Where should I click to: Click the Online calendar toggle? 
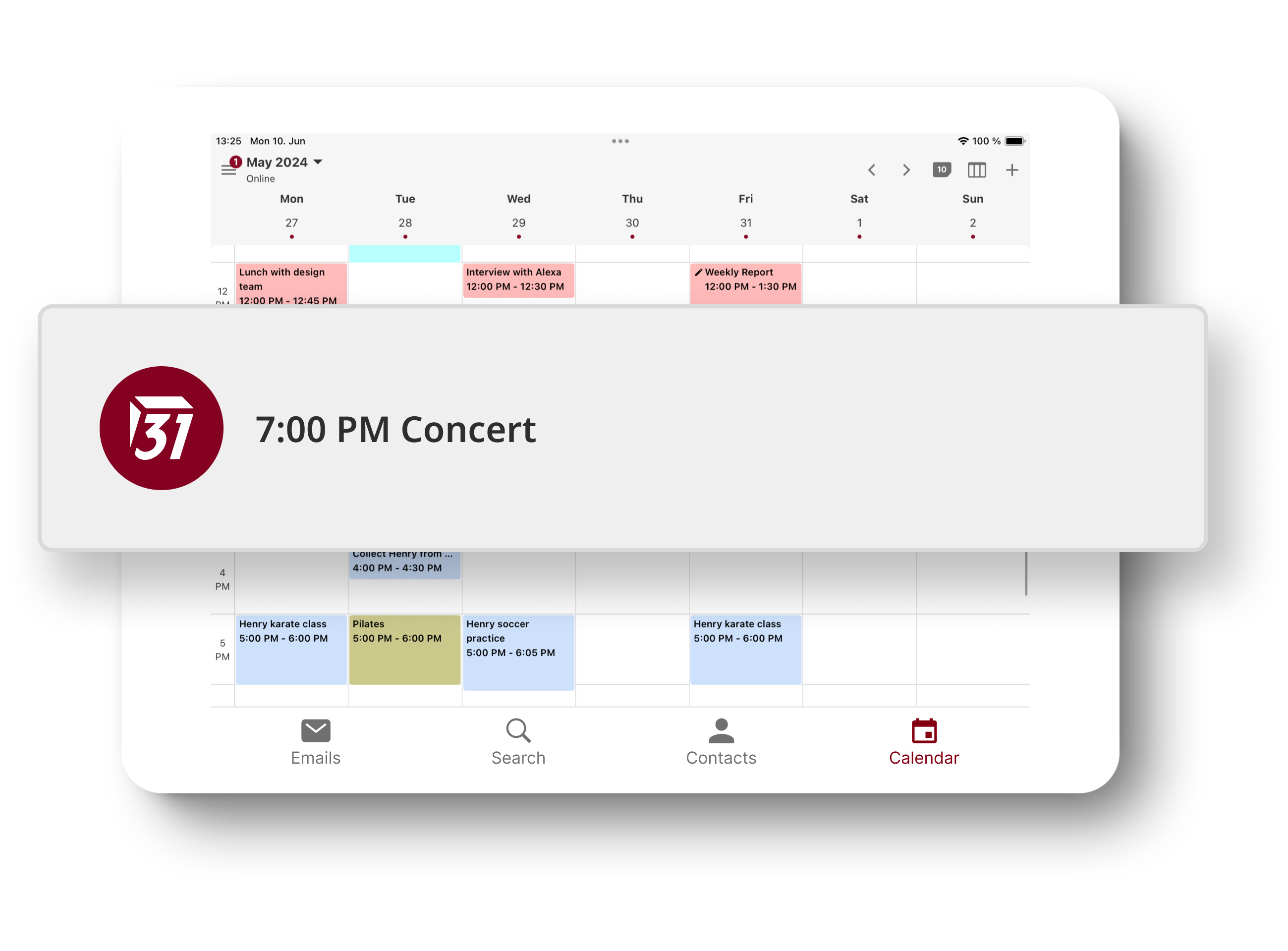click(x=259, y=178)
